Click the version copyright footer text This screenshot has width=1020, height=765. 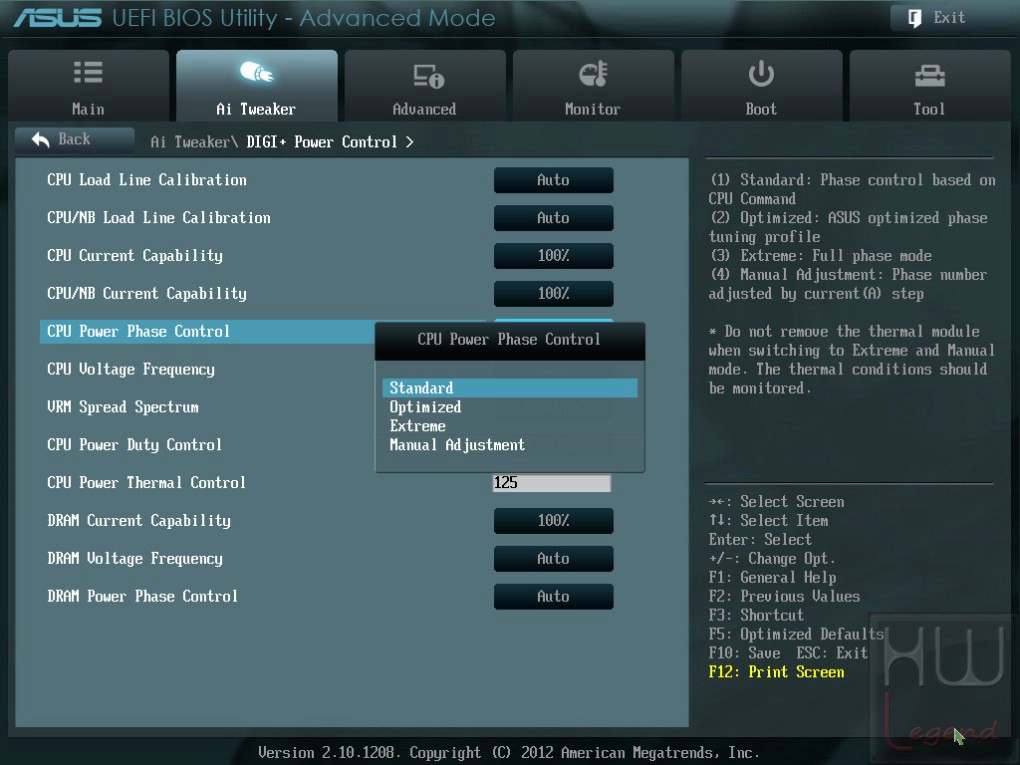point(509,753)
